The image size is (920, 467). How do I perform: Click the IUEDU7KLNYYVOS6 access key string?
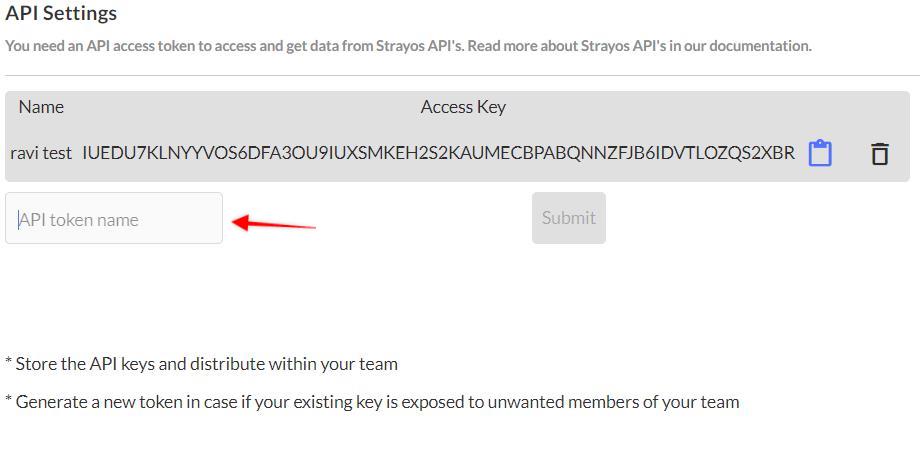(x=438, y=153)
